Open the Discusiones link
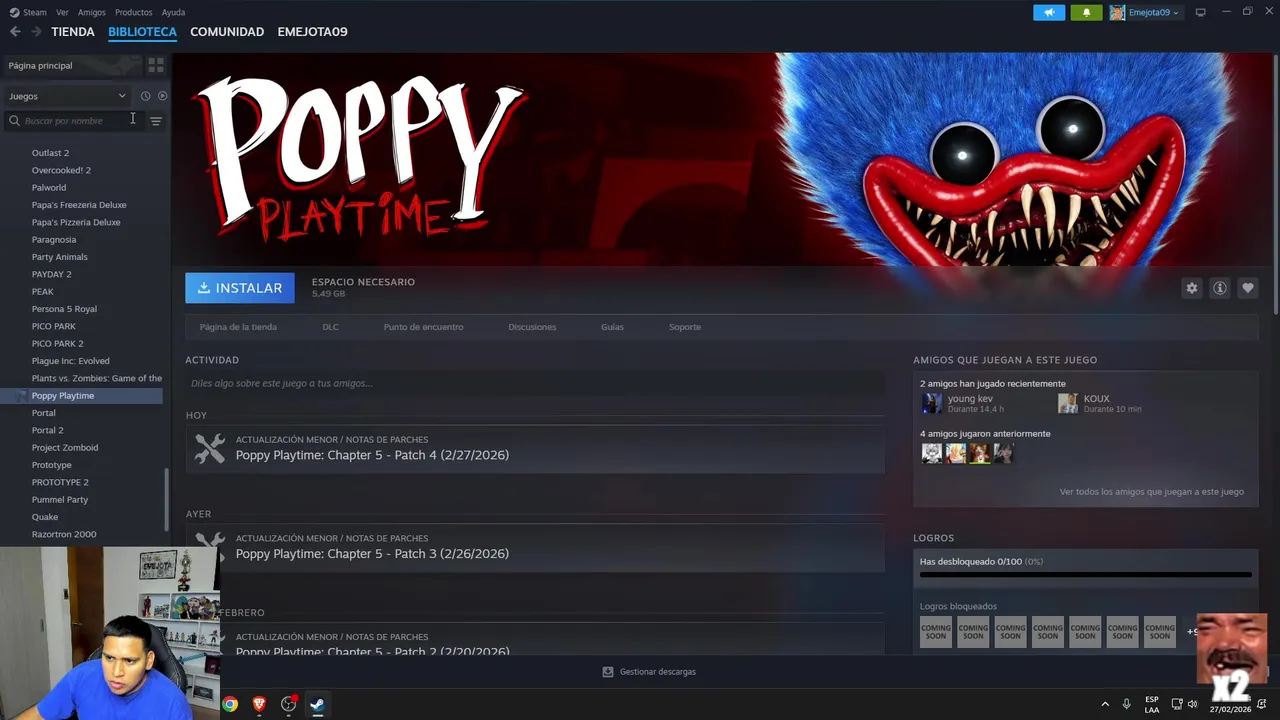Image resolution: width=1280 pixels, height=720 pixels. coord(532,327)
